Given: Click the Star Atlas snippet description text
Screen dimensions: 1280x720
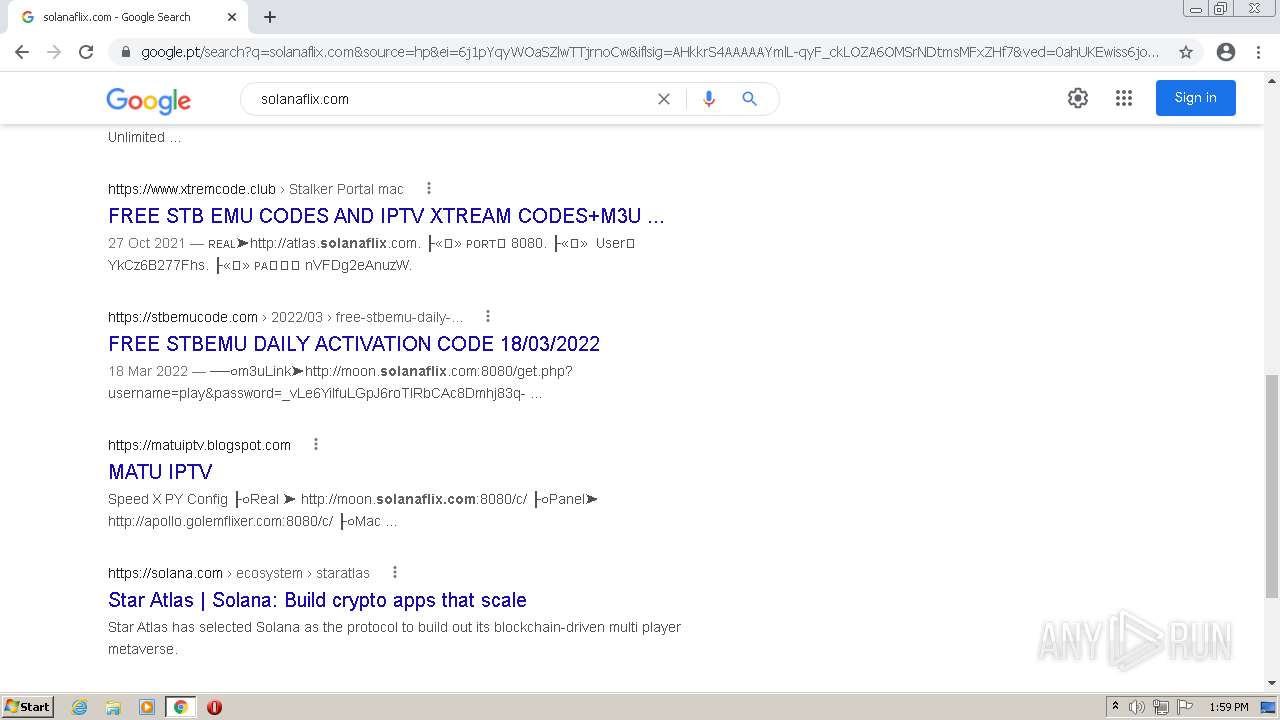Looking at the screenshot, I should coord(394,638).
